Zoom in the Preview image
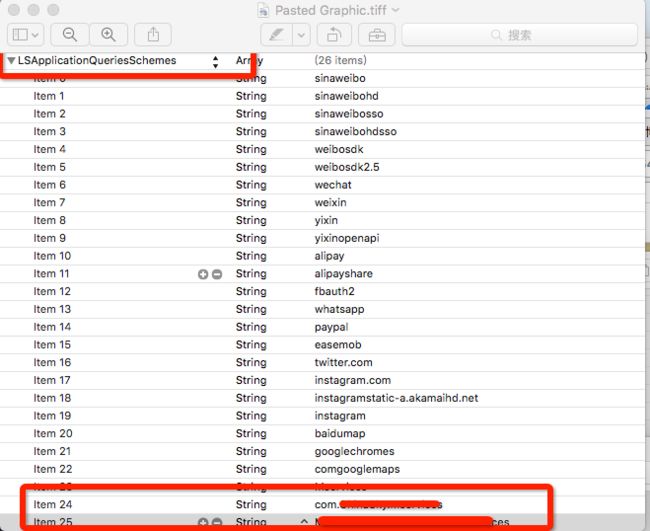 [109, 34]
